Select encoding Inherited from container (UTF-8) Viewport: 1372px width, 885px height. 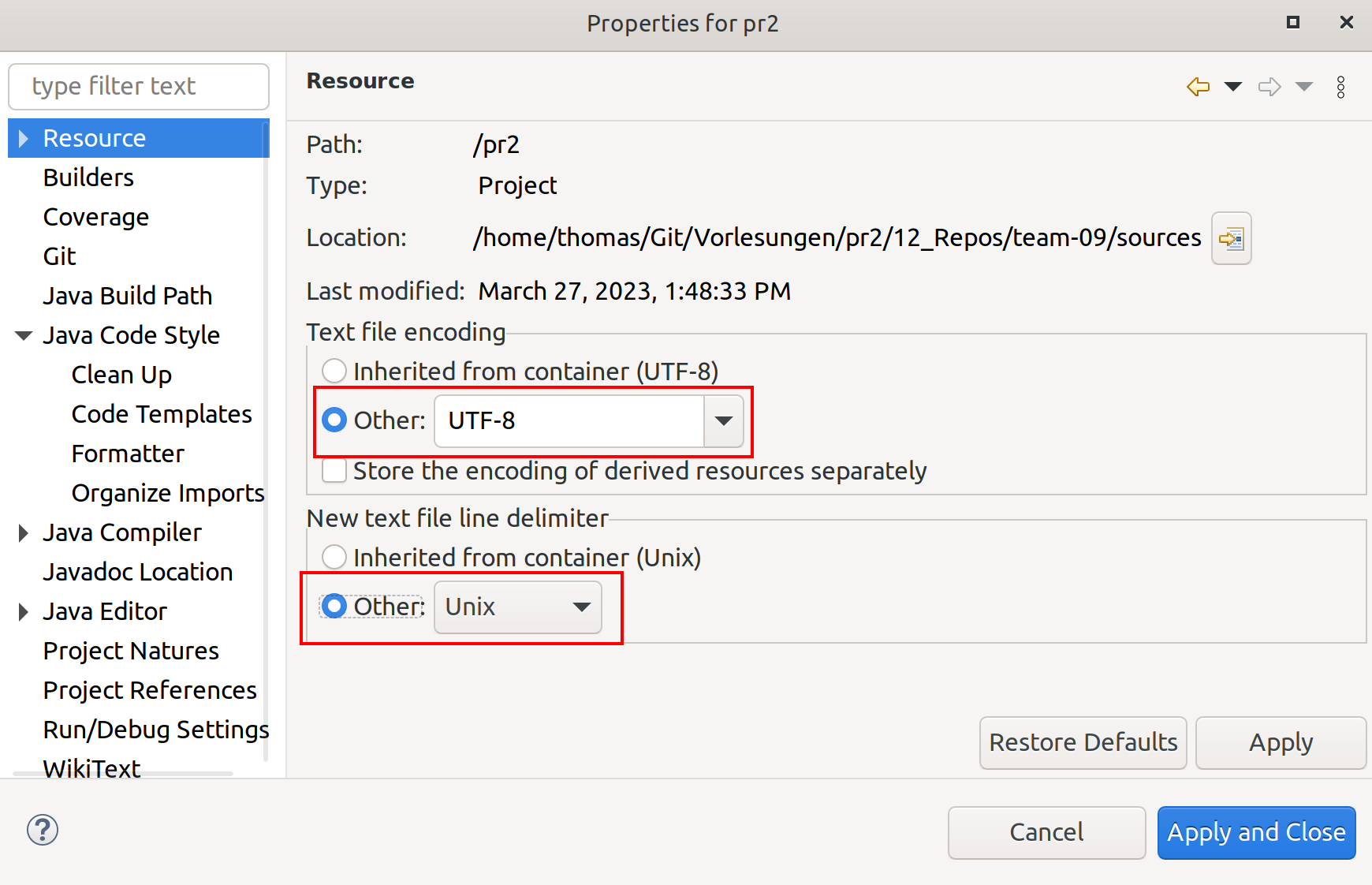tap(334, 371)
